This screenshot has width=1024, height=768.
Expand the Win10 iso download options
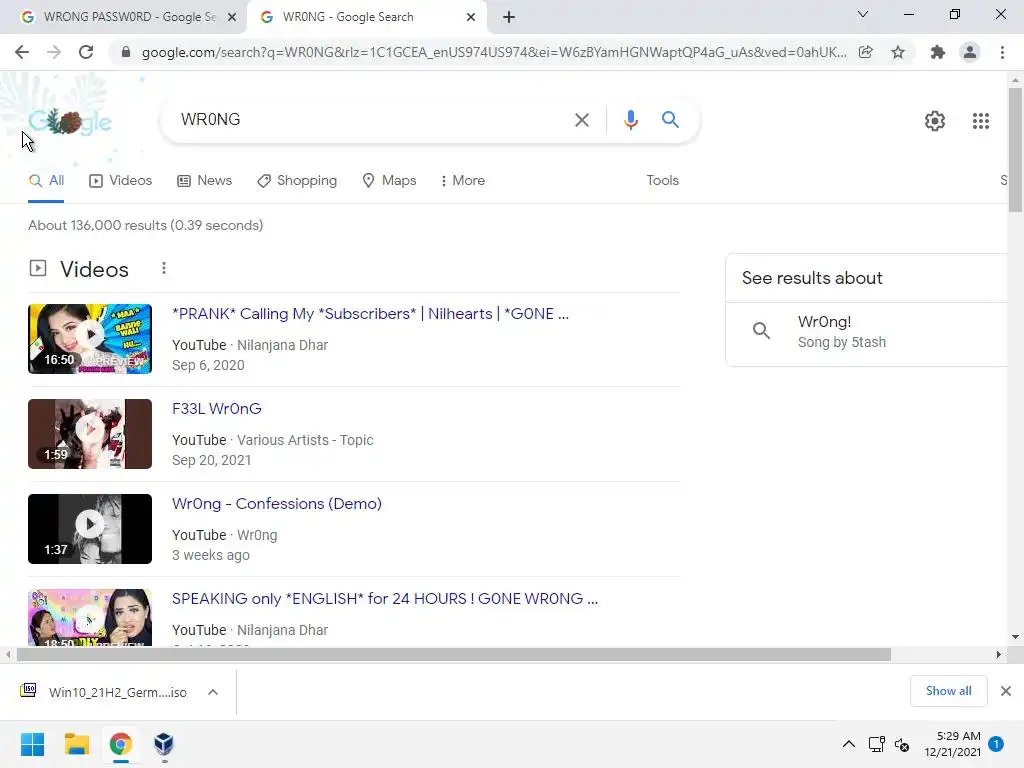pos(213,692)
